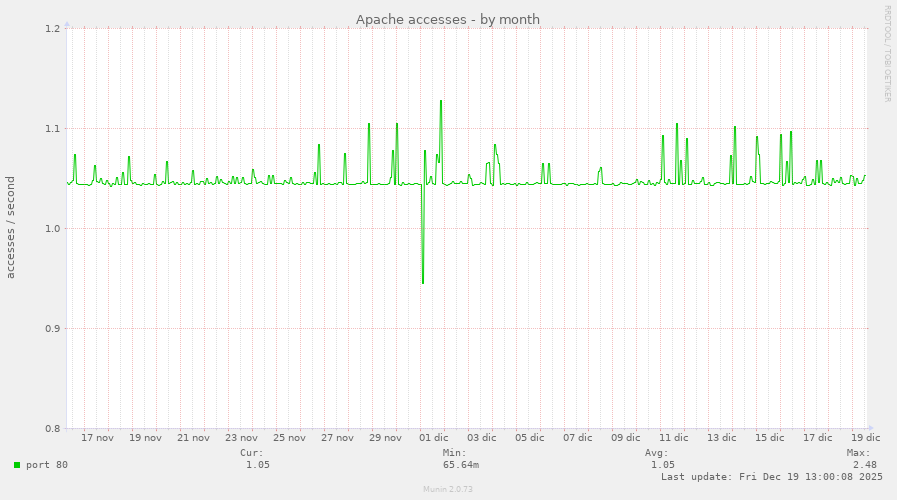Image resolution: width=897 pixels, height=500 pixels.
Task: Click the '09 dic' date label
Action: pos(626,438)
